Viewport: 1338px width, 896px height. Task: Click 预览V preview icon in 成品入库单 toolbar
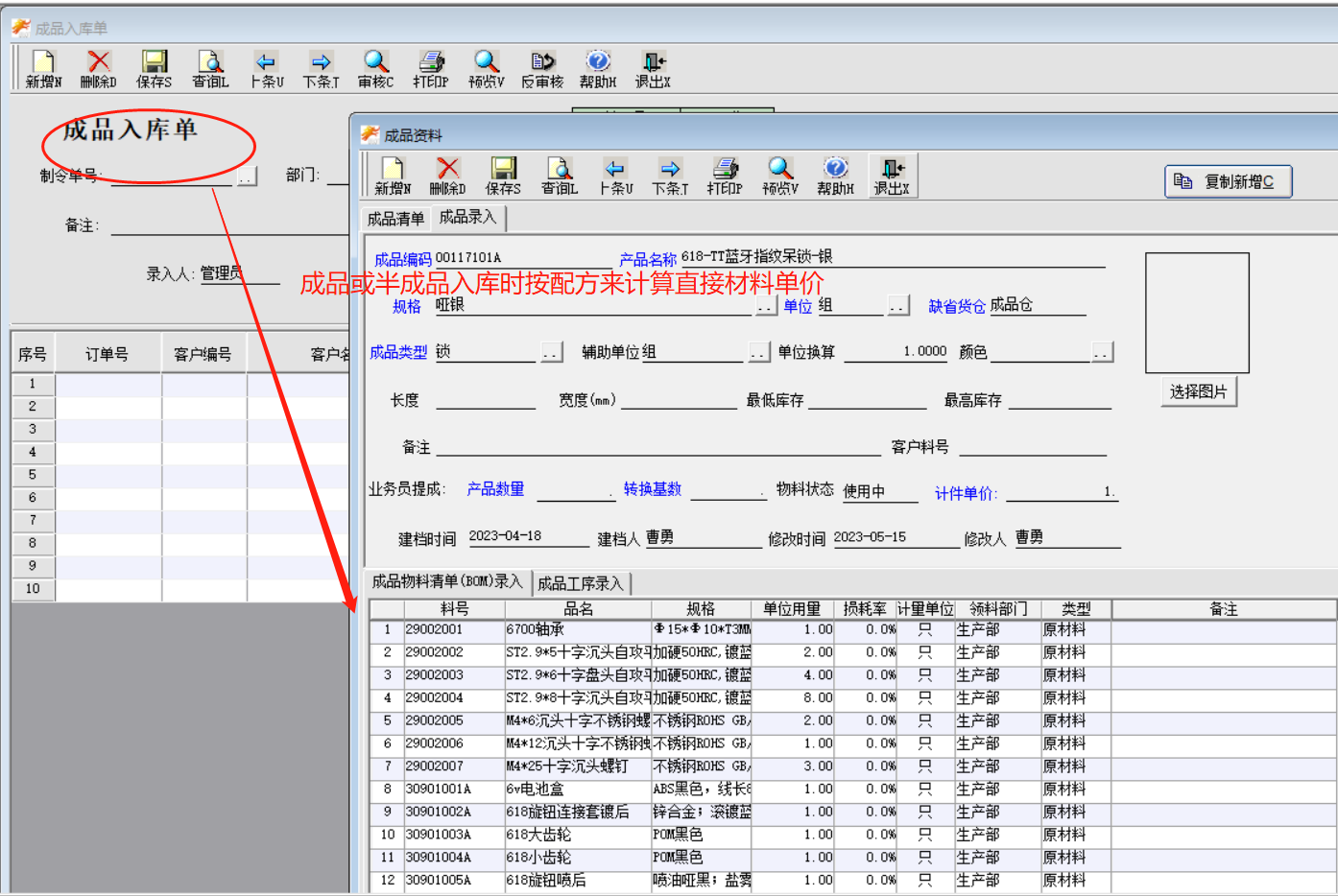click(487, 69)
